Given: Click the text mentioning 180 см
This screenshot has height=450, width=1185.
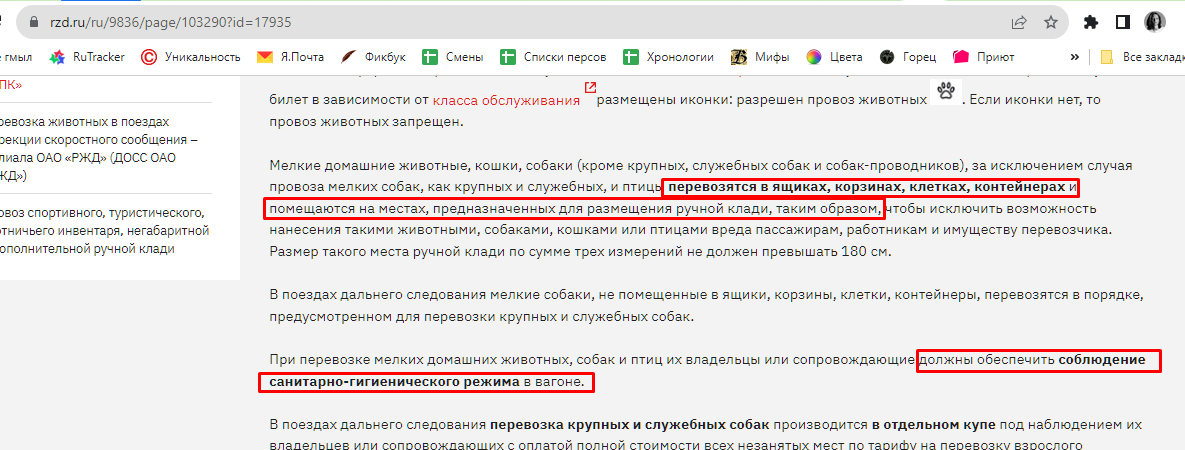Looking at the screenshot, I should [x=580, y=252].
